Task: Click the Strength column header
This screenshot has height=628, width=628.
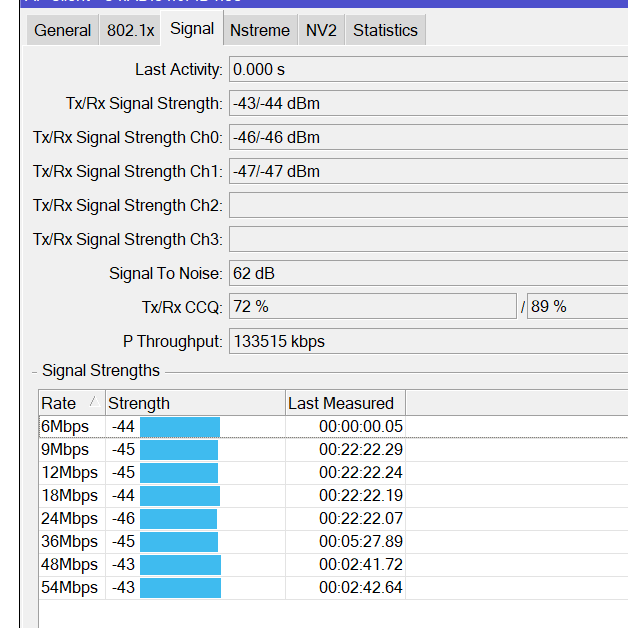Action: [195, 403]
